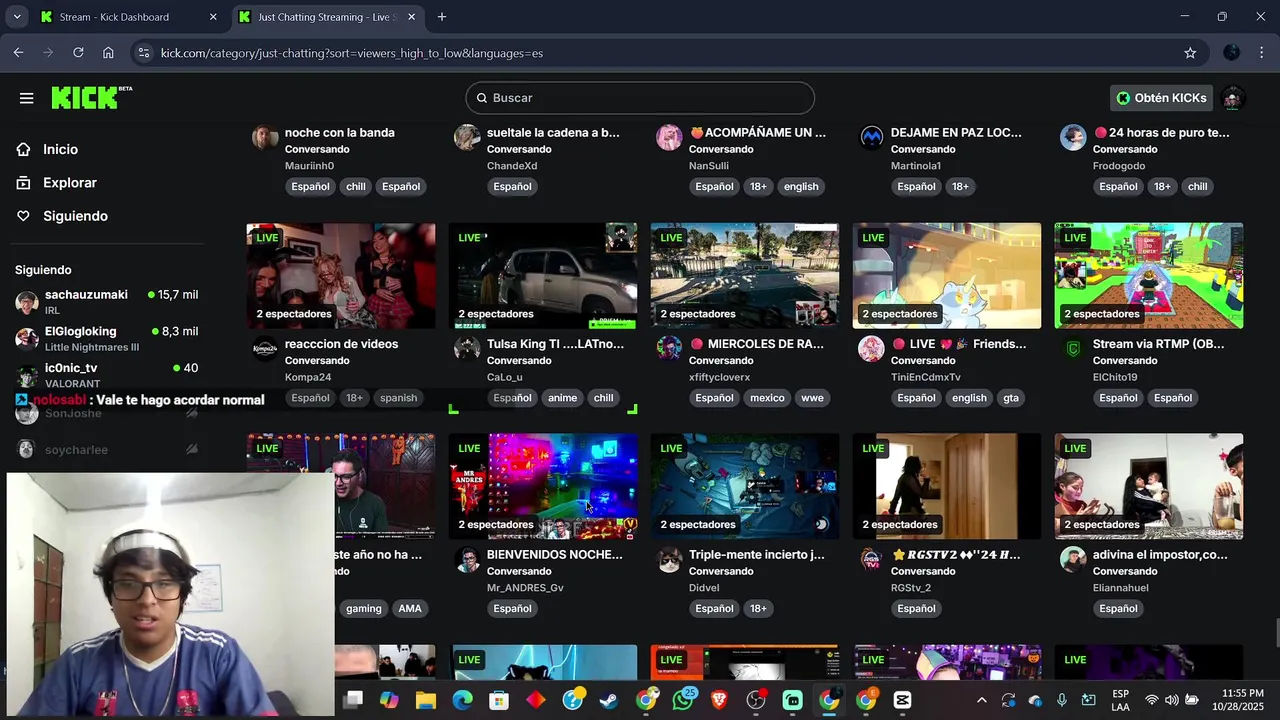
Task: Open sachauzumaki followed channel
Action: pyautogui.click(x=106, y=301)
